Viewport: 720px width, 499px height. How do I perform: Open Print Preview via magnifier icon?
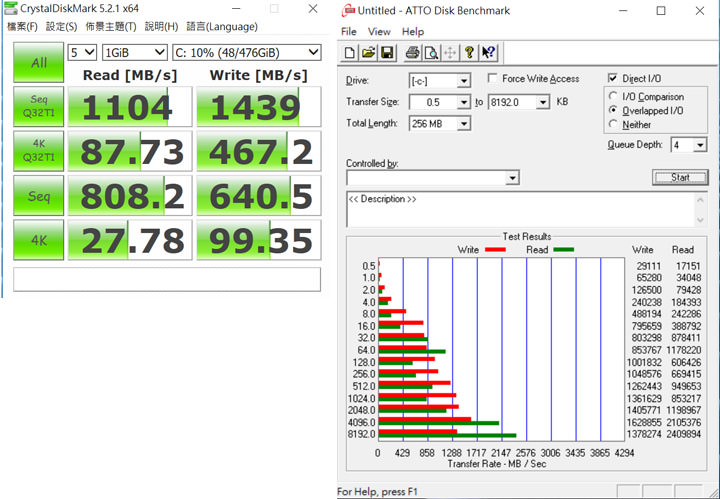(x=430, y=52)
